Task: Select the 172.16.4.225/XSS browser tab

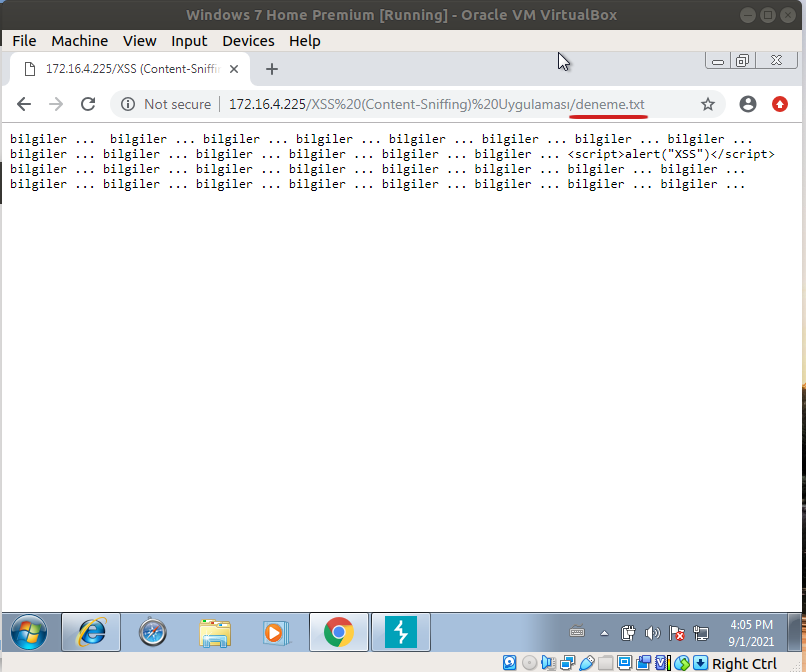Action: pyautogui.click(x=131, y=69)
